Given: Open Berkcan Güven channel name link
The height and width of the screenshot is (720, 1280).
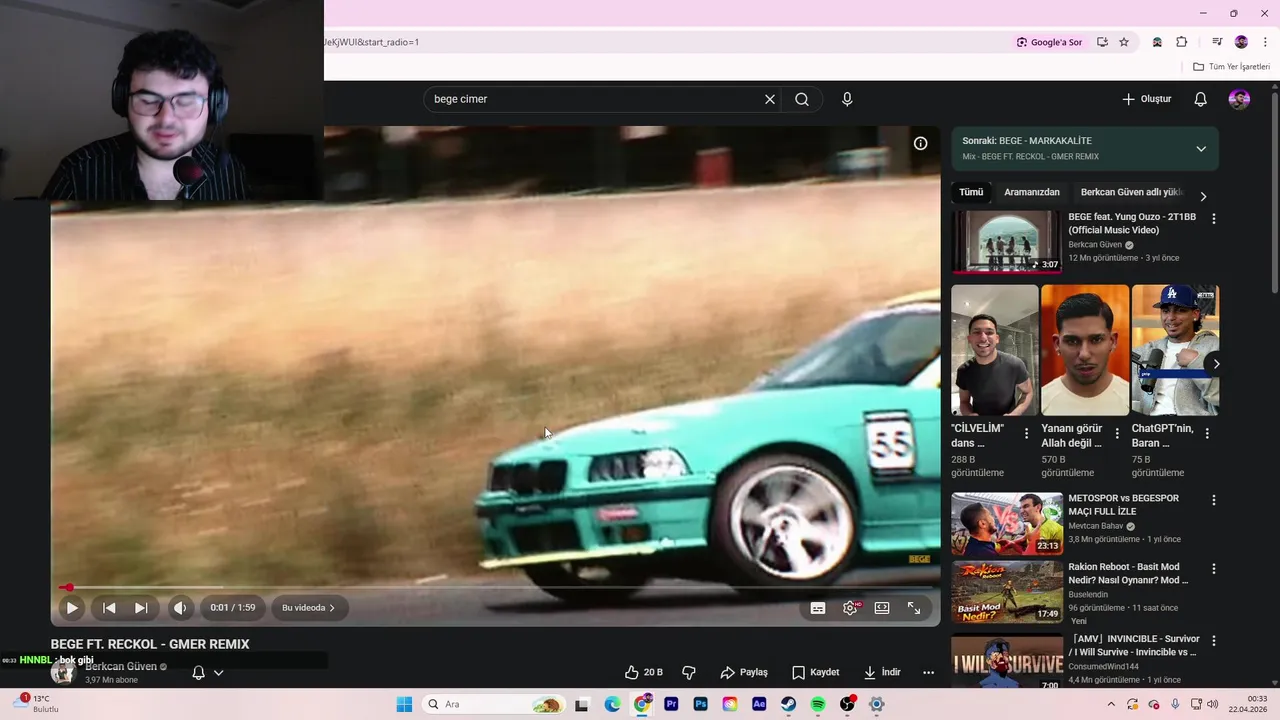Looking at the screenshot, I should (x=121, y=666).
